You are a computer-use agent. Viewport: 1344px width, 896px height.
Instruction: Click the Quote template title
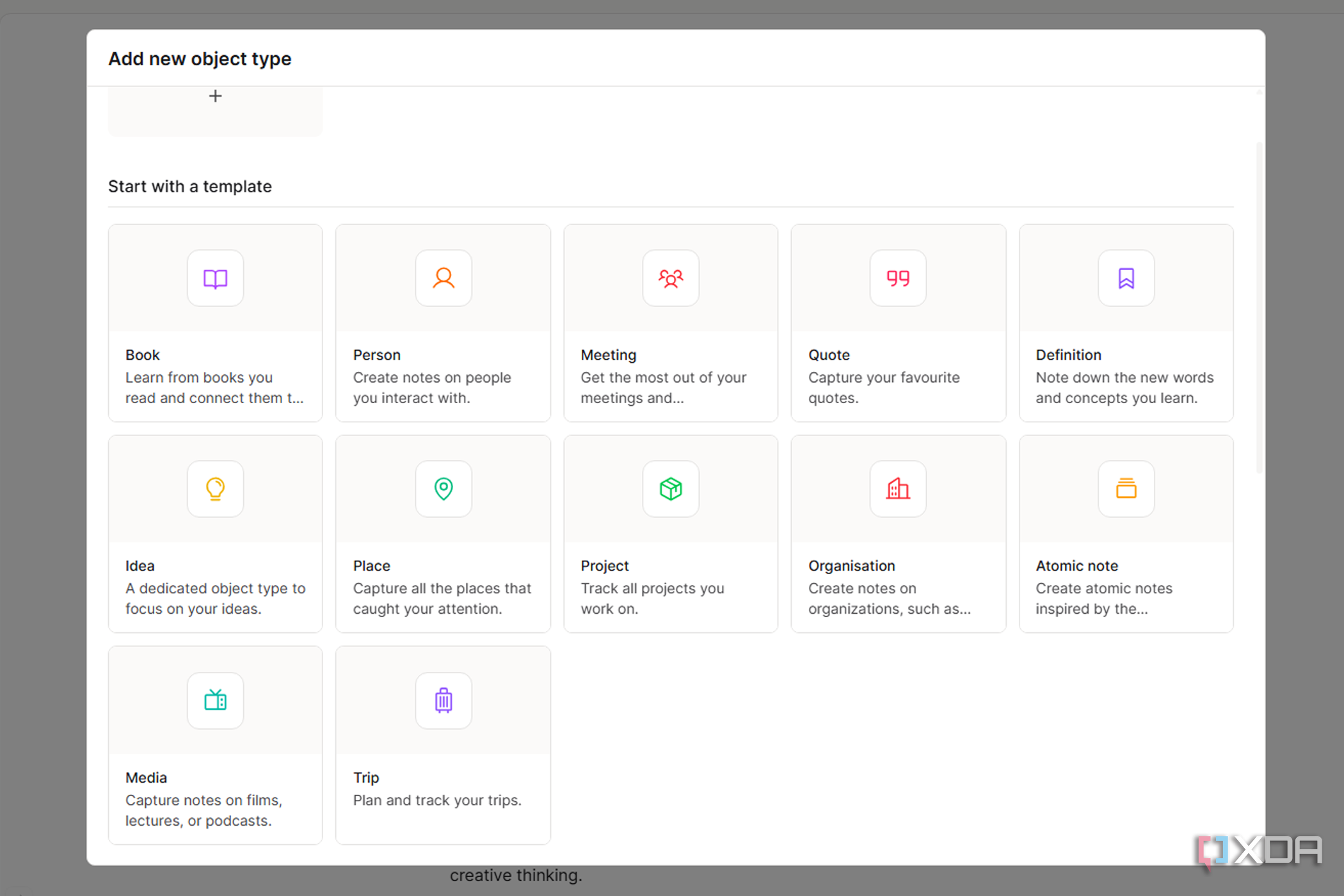point(829,355)
